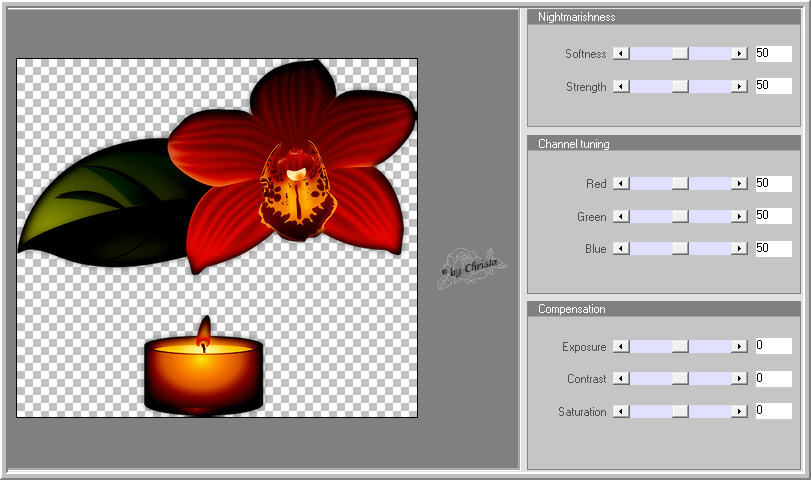Click the Softness slider right arrow

pyautogui.click(x=740, y=53)
